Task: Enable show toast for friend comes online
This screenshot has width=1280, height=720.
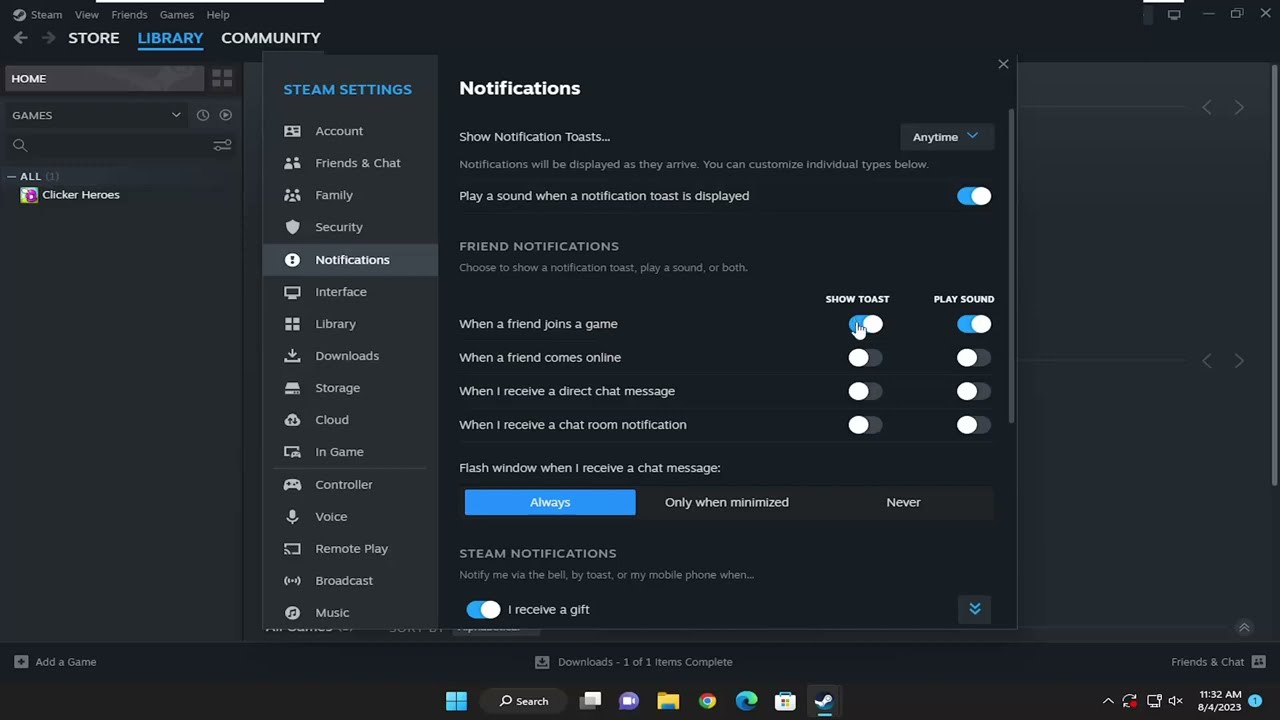Action: pyautogui.click(x=866, y=358)
